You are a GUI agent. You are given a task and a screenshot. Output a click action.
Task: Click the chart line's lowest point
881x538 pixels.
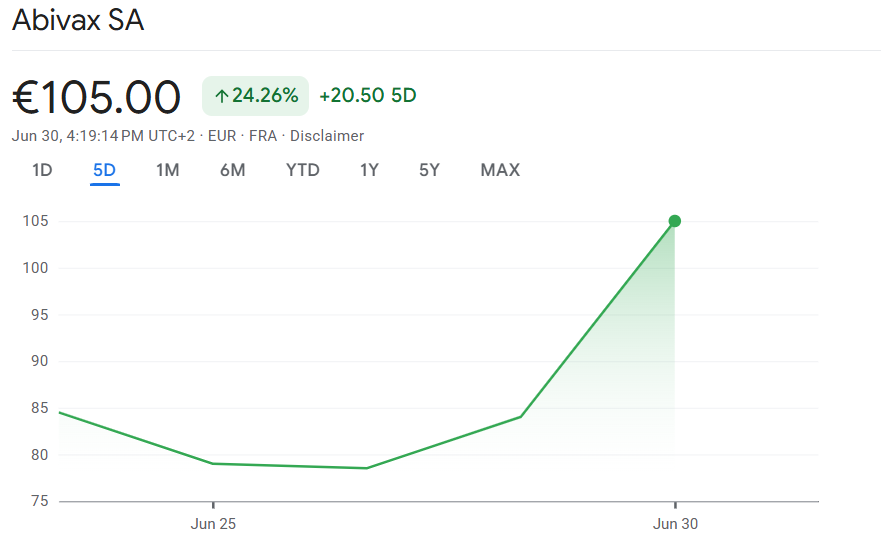coord(367,468)
